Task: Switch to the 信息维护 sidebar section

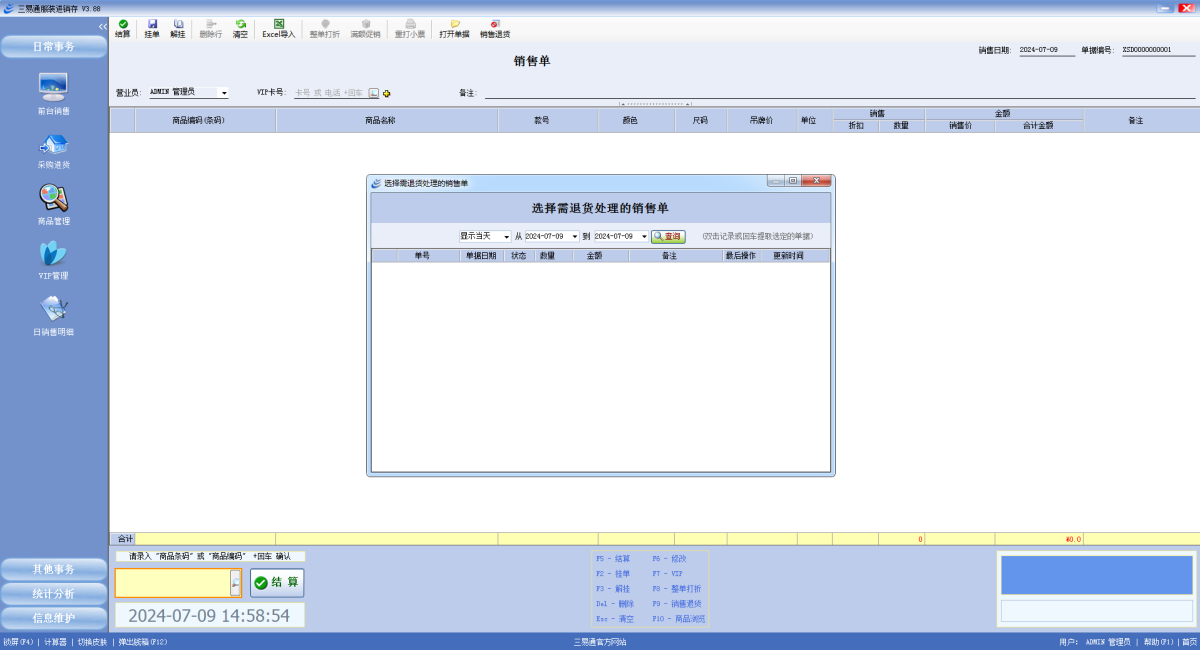Action: [54, 617]
